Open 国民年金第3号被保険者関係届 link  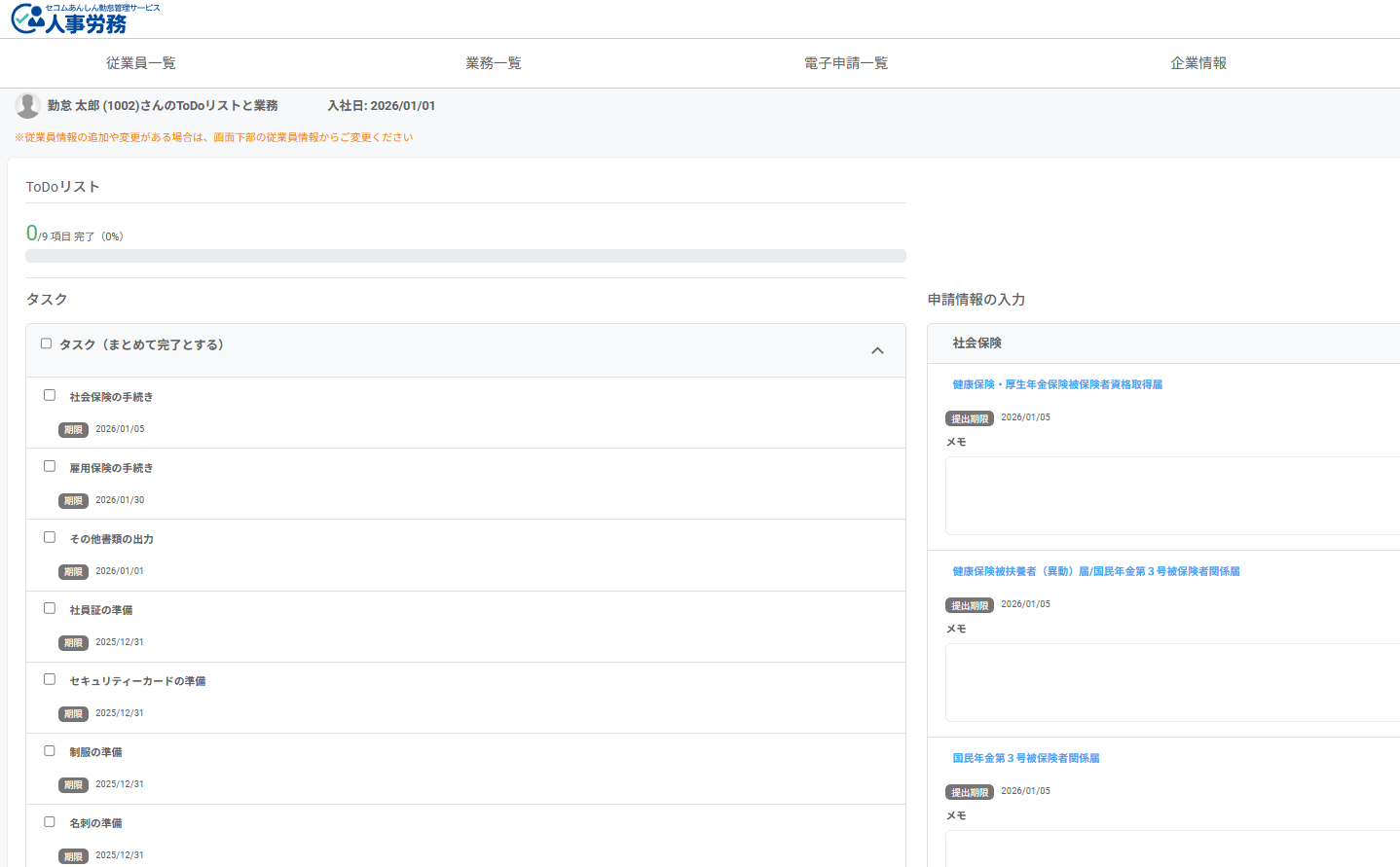[1026, 758]
